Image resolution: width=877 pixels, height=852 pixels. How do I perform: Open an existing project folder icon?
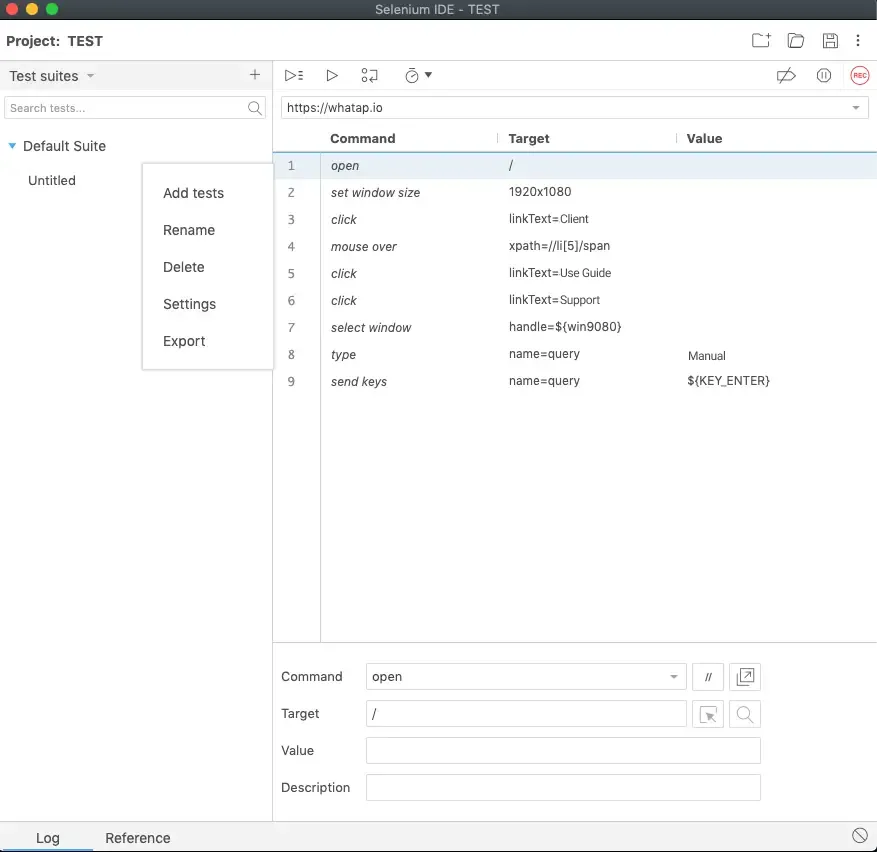795,40
